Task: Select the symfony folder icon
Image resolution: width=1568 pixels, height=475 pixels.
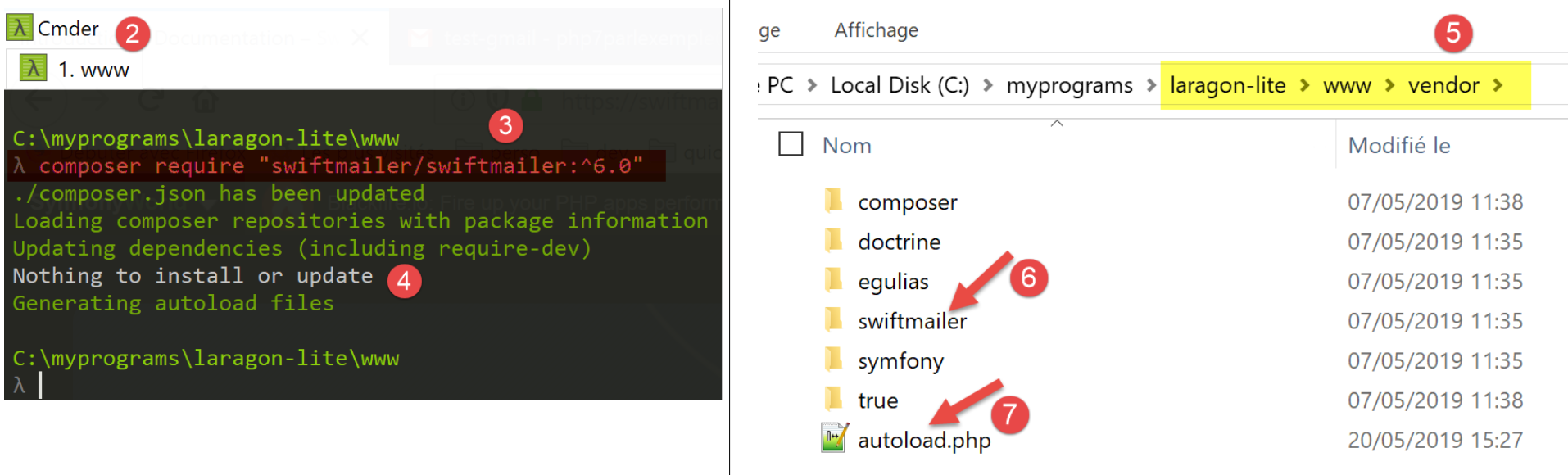Action: pos(833,360)
